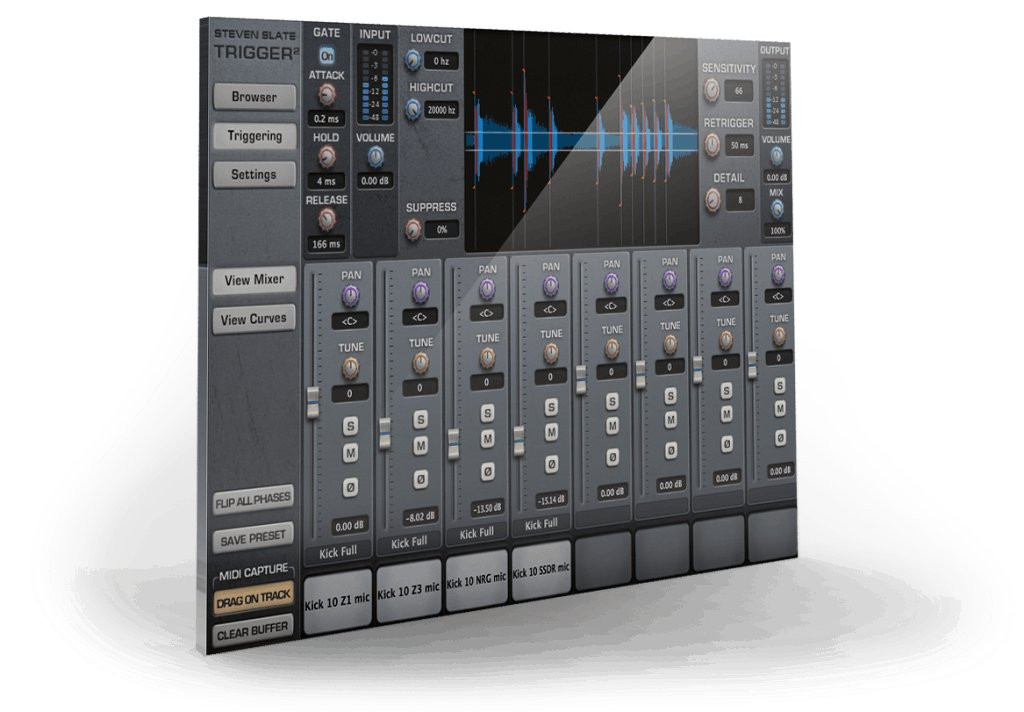1024x712 pixels.
Task: Click the Detail knob
Action: pos(712,199)
